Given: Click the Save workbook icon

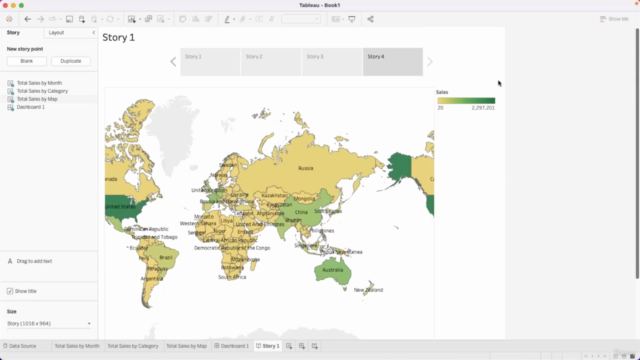Looking at the screenshot, I should (x=69, y=19).
